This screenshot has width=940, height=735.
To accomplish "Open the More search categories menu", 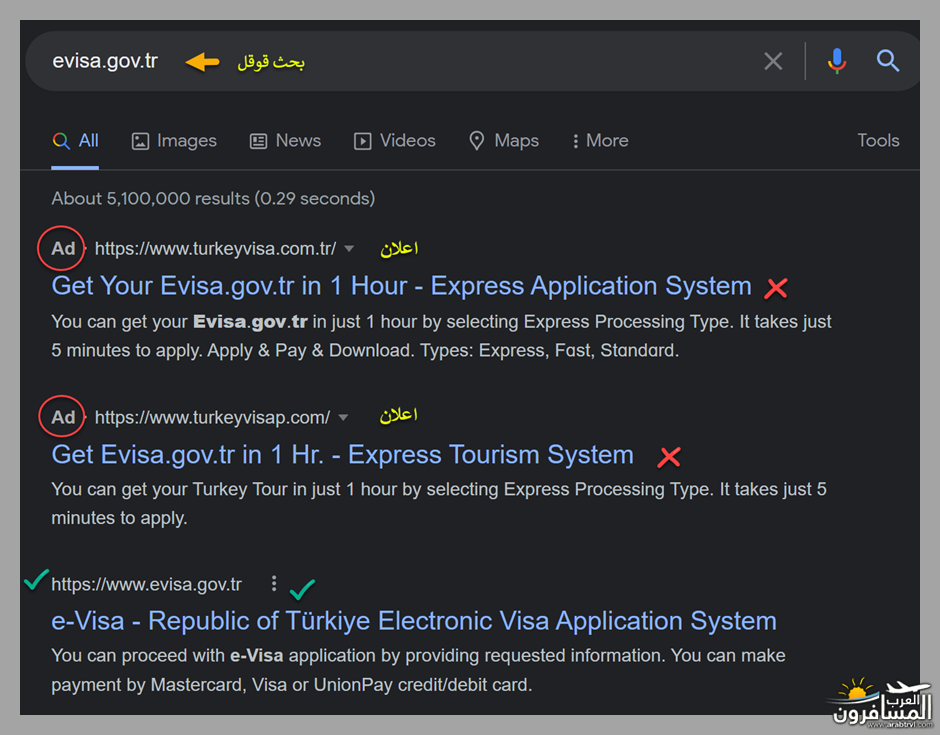I will 599,141.
